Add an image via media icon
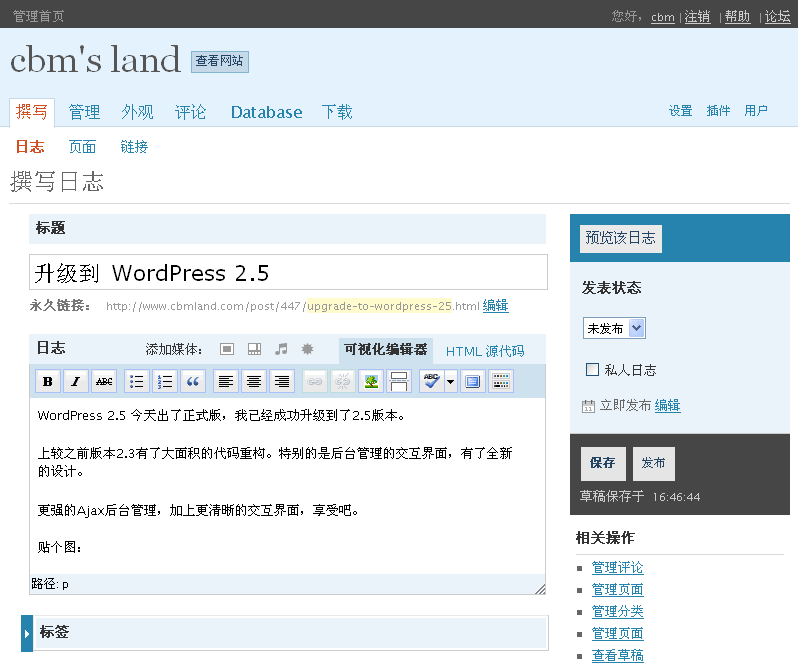 coord(227,349)
